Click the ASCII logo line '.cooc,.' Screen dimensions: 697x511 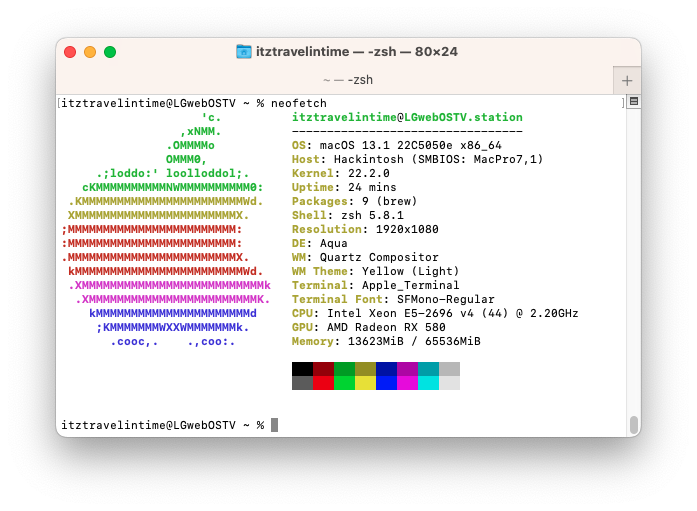coord(134,342)
